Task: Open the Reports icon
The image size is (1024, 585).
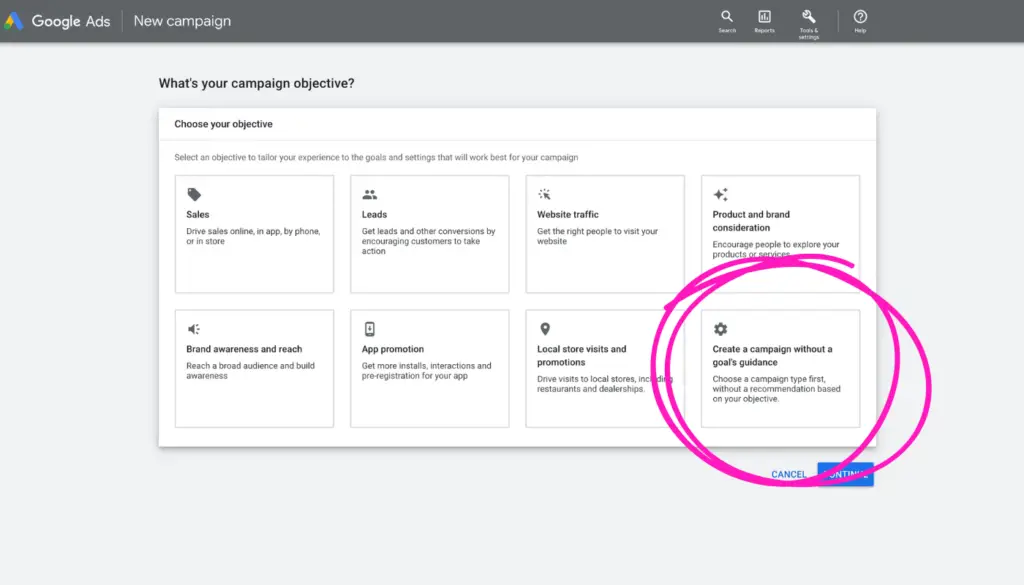Action: pos(764,17)
